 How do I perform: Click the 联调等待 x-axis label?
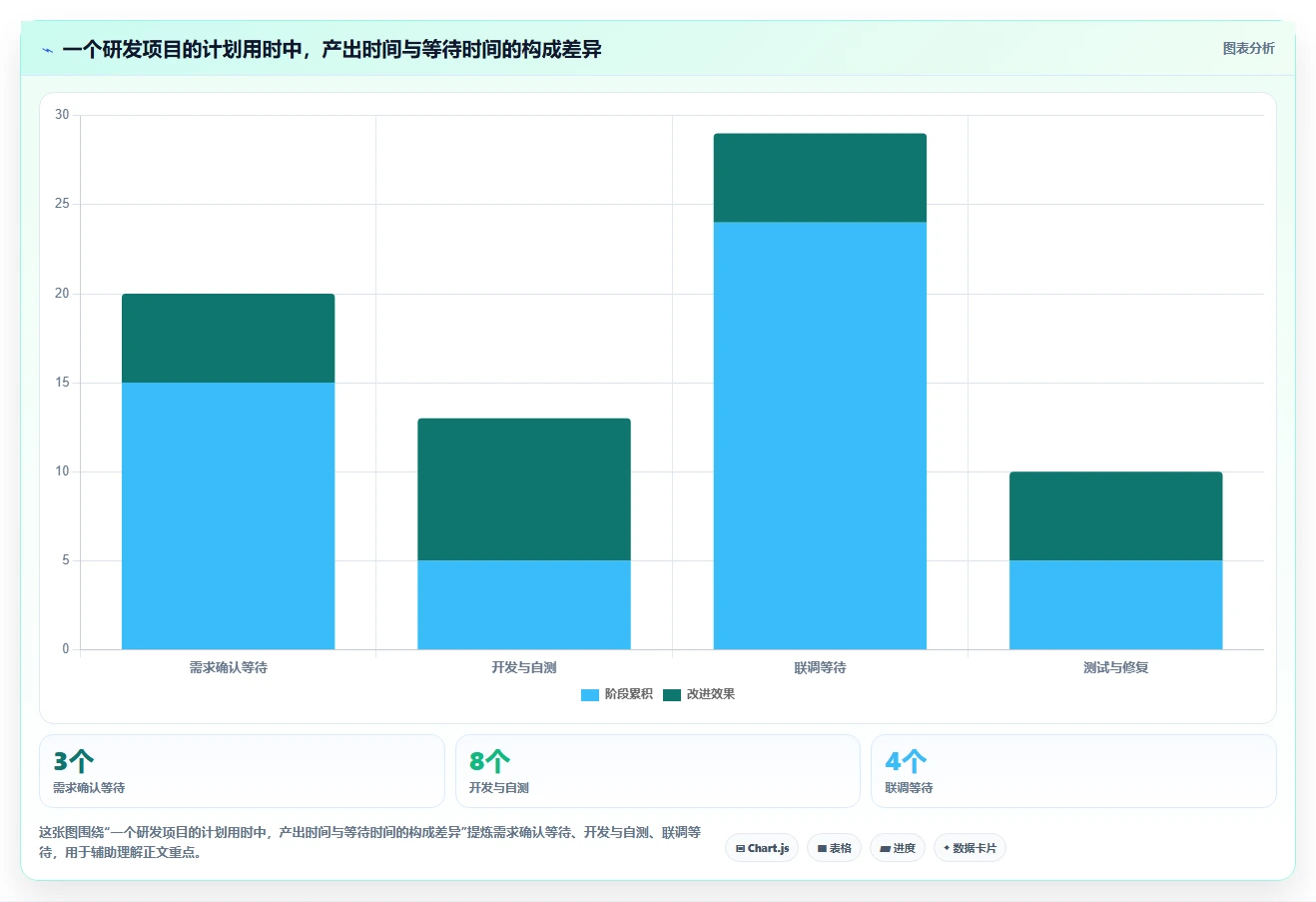(820, 667)
